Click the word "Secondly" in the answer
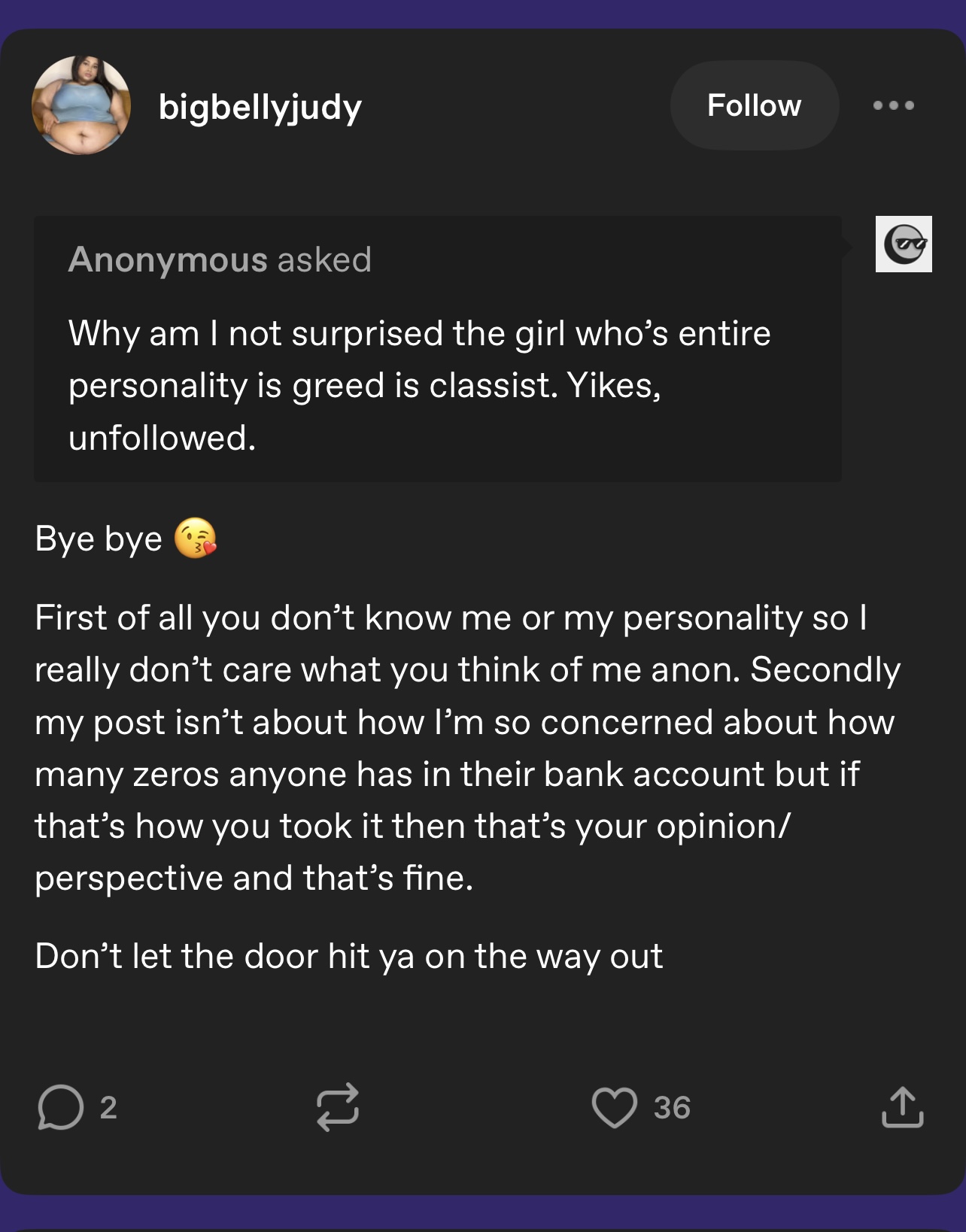The image size is (966, 1232). (x=825, y=669)
